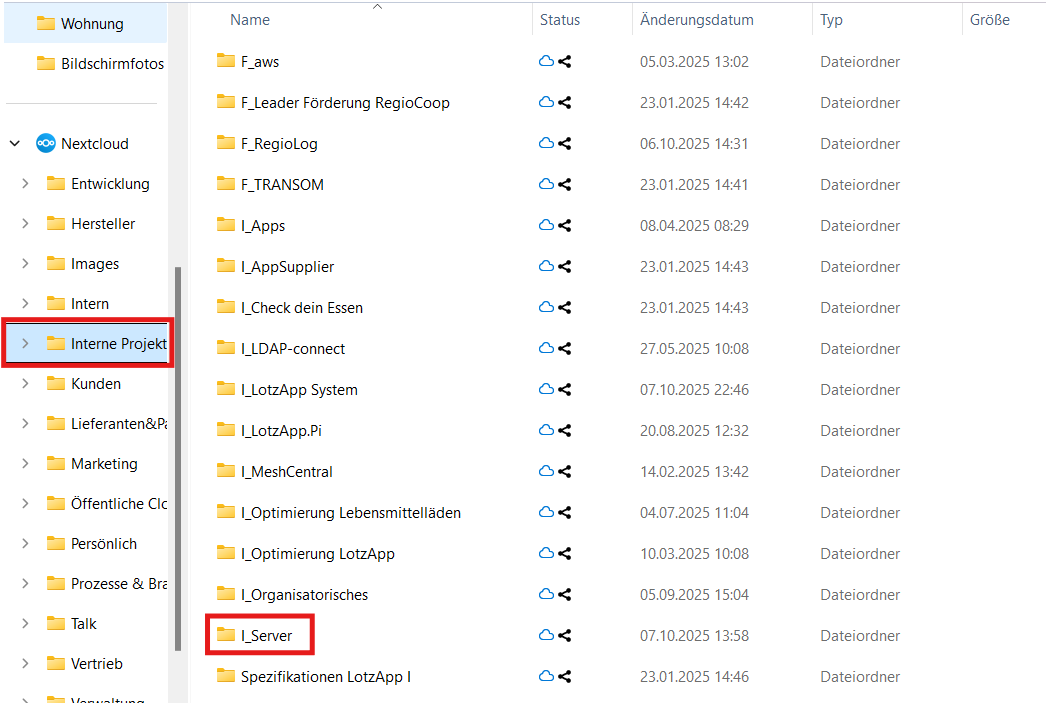The image size is (1046, 703).
Task: Select Interne Projekte in navigation tree
Action: pos(118,344)
